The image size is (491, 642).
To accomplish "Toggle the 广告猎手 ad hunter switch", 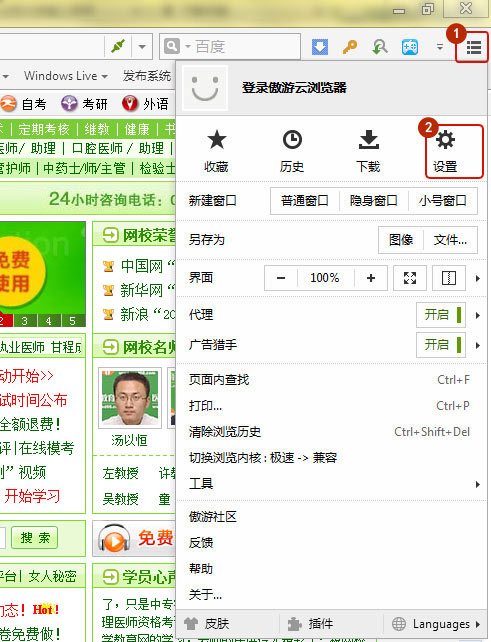I will pyautogui.click(x=441, y=345).
